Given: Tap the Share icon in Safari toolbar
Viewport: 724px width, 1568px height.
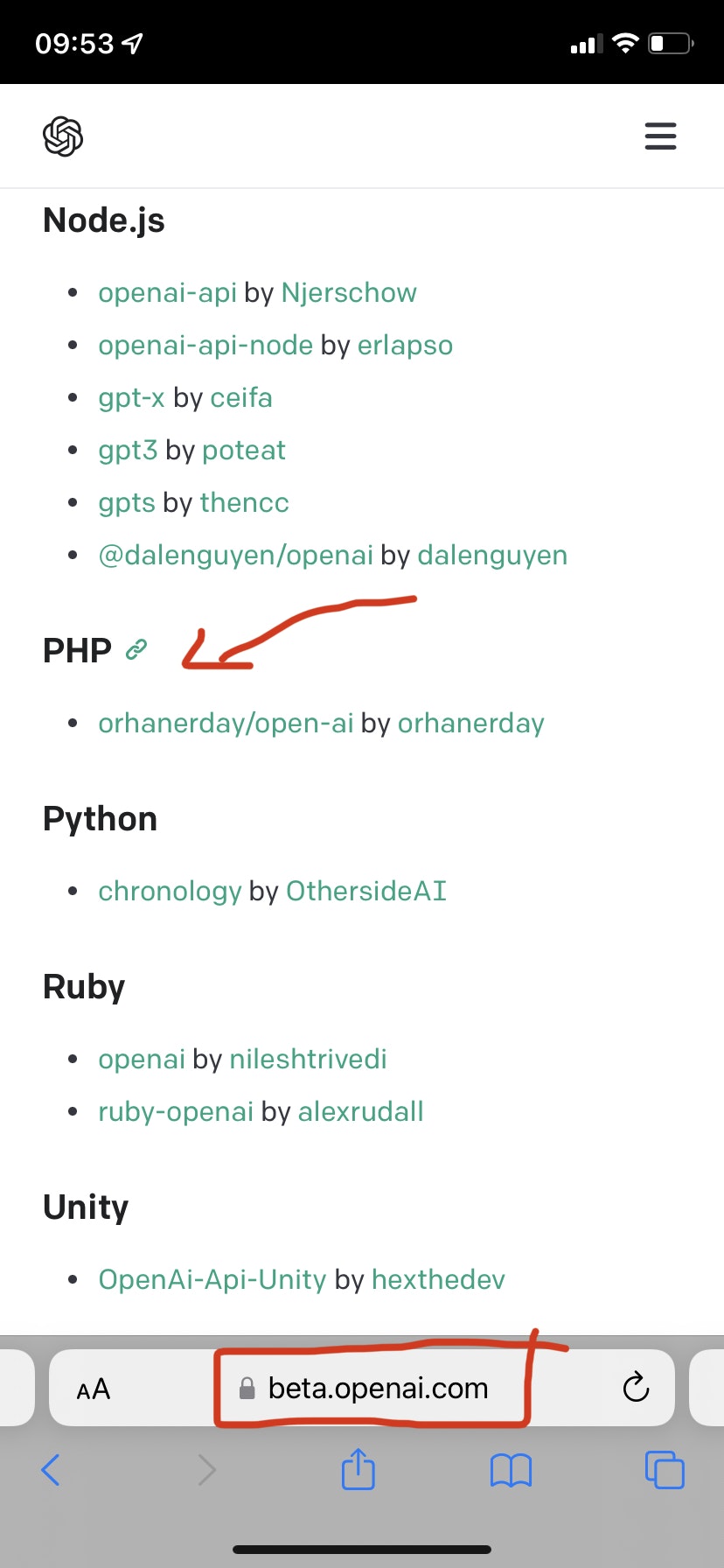Looking at the screenshot, I should [x=358, y=1470].
